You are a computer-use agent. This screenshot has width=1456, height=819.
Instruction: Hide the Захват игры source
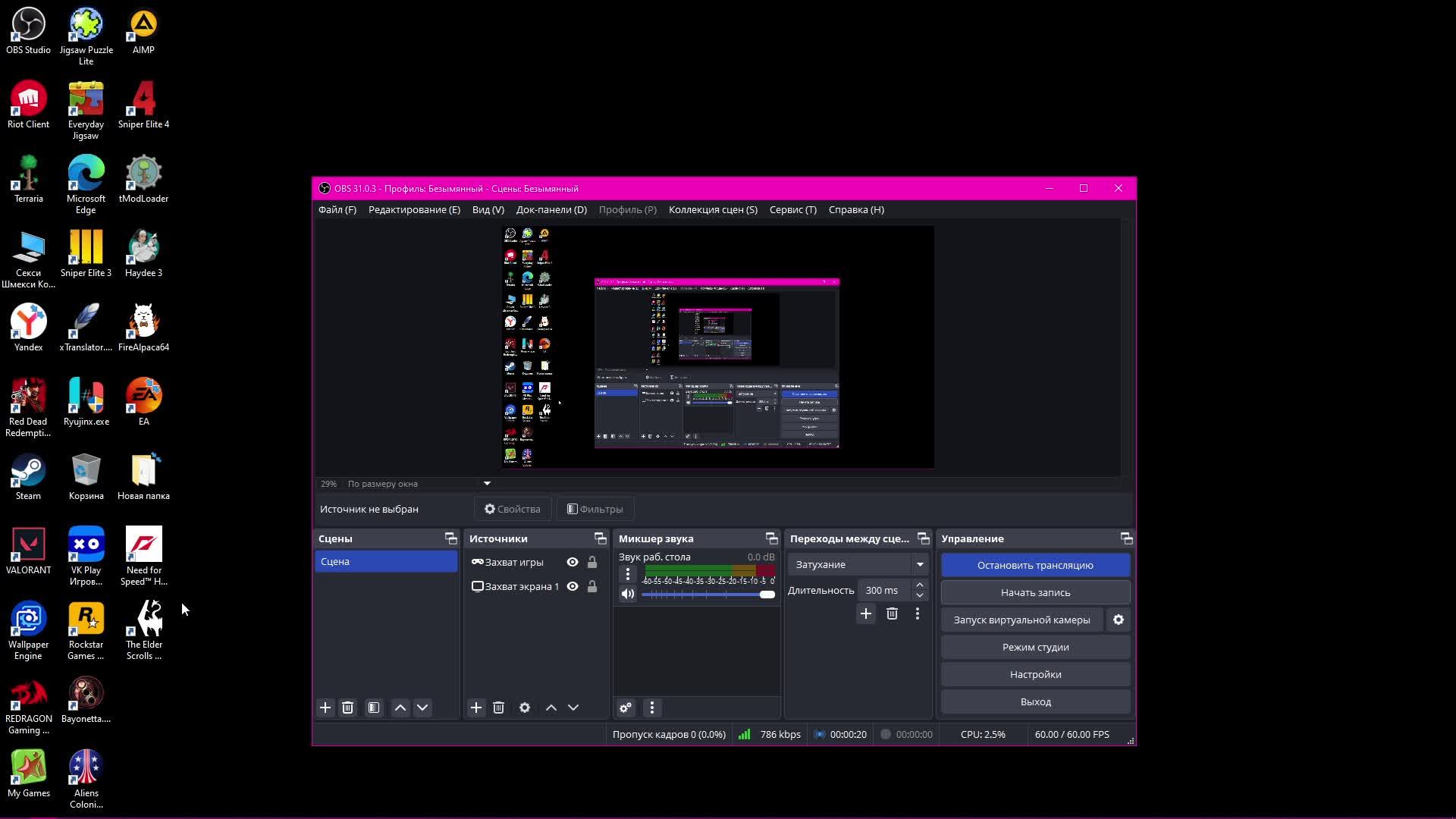(x=573, y=562)
